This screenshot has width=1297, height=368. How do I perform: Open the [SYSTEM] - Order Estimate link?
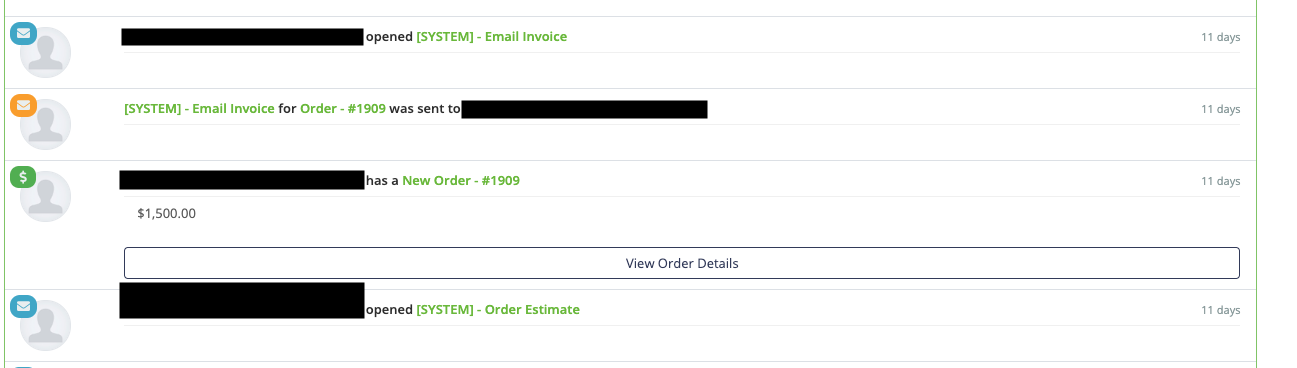[x=498, y=310]
